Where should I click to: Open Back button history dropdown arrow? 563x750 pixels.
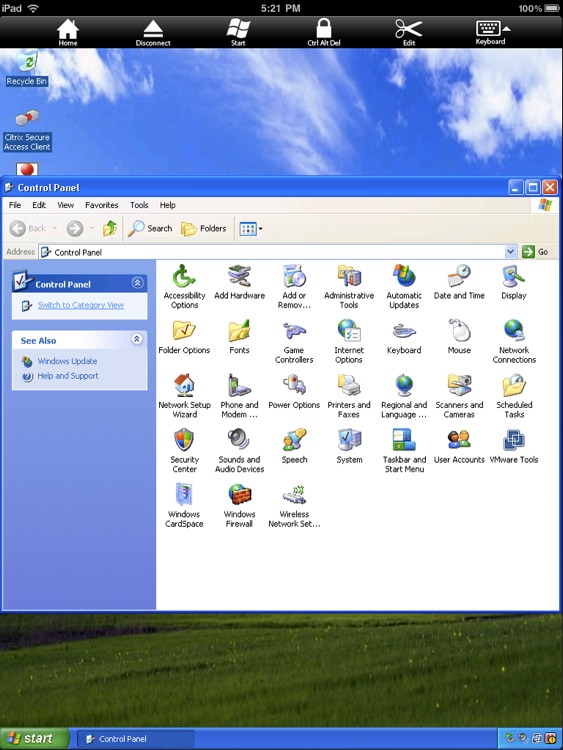pos(55,228)
